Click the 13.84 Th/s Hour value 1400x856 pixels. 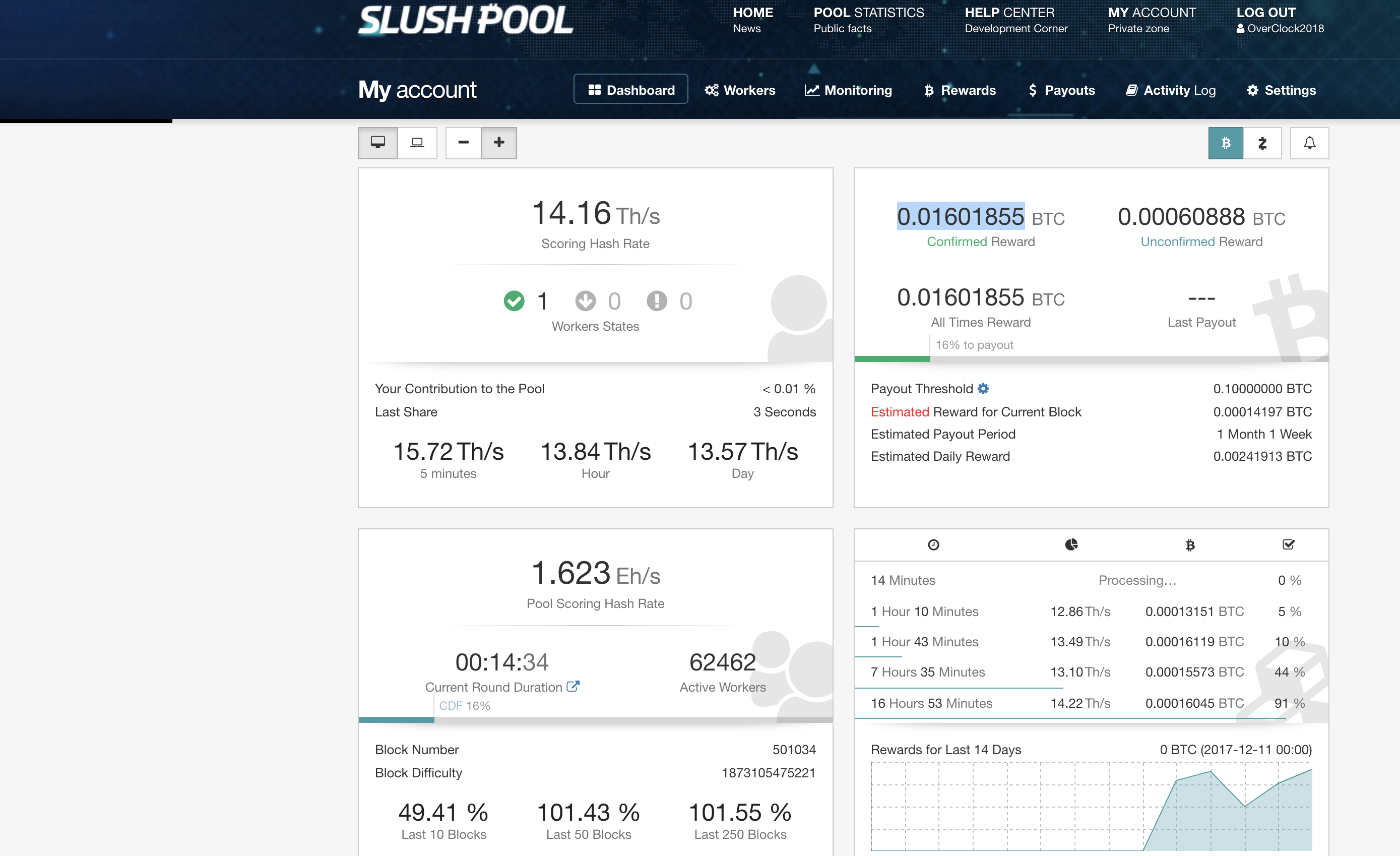pos(596,452)
